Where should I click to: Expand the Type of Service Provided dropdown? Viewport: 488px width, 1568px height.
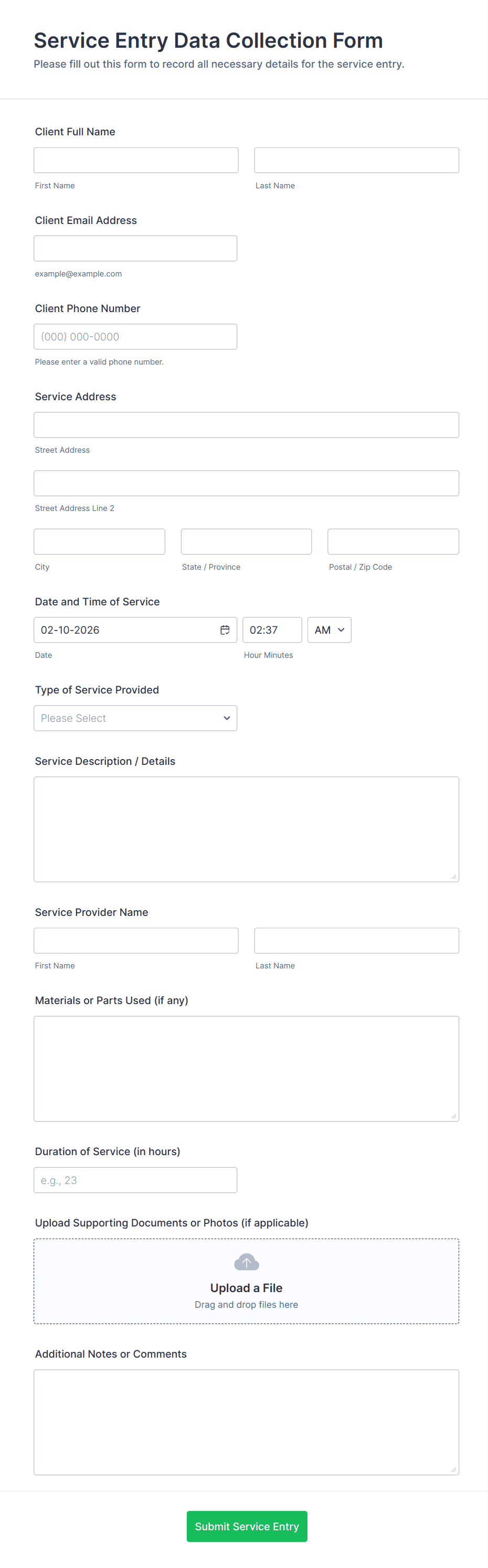[x=135, y=718]
